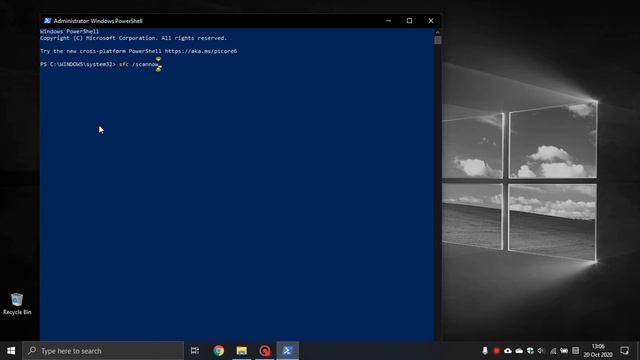Click the taskbar search box

tap(103, 351)
